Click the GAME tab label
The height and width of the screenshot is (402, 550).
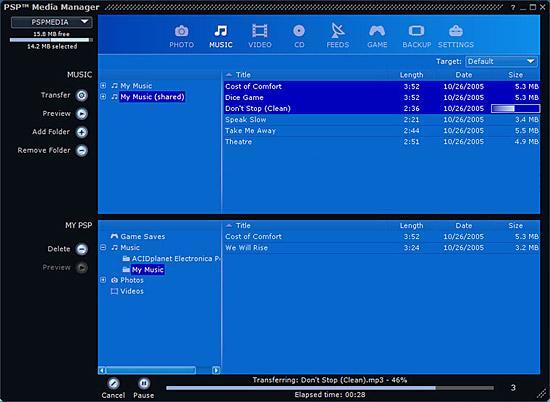click(377, 45)
